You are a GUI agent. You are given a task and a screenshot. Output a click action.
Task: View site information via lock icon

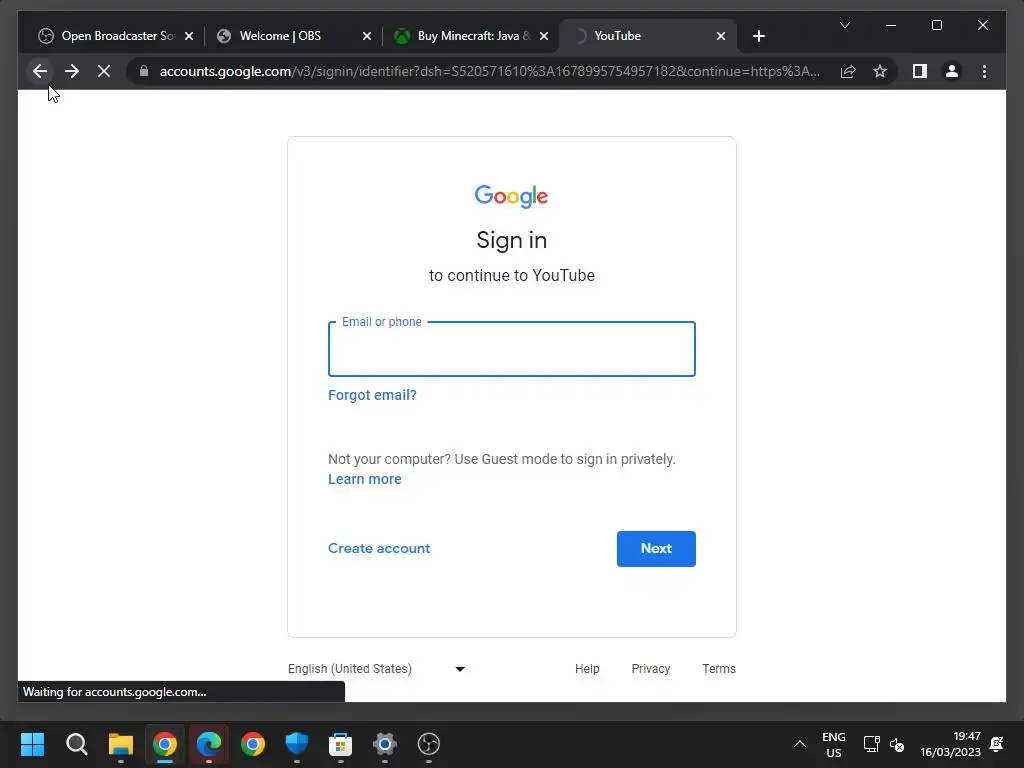click(x=144, y=71)
